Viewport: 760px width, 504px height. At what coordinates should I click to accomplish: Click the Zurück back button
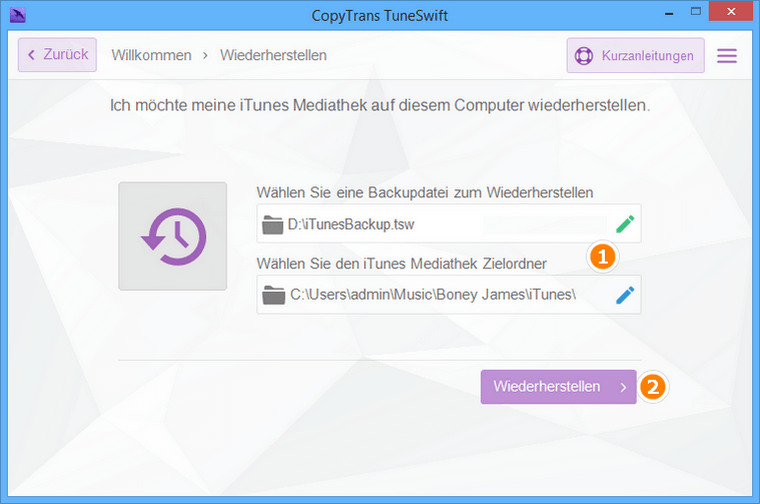[57, 55]
